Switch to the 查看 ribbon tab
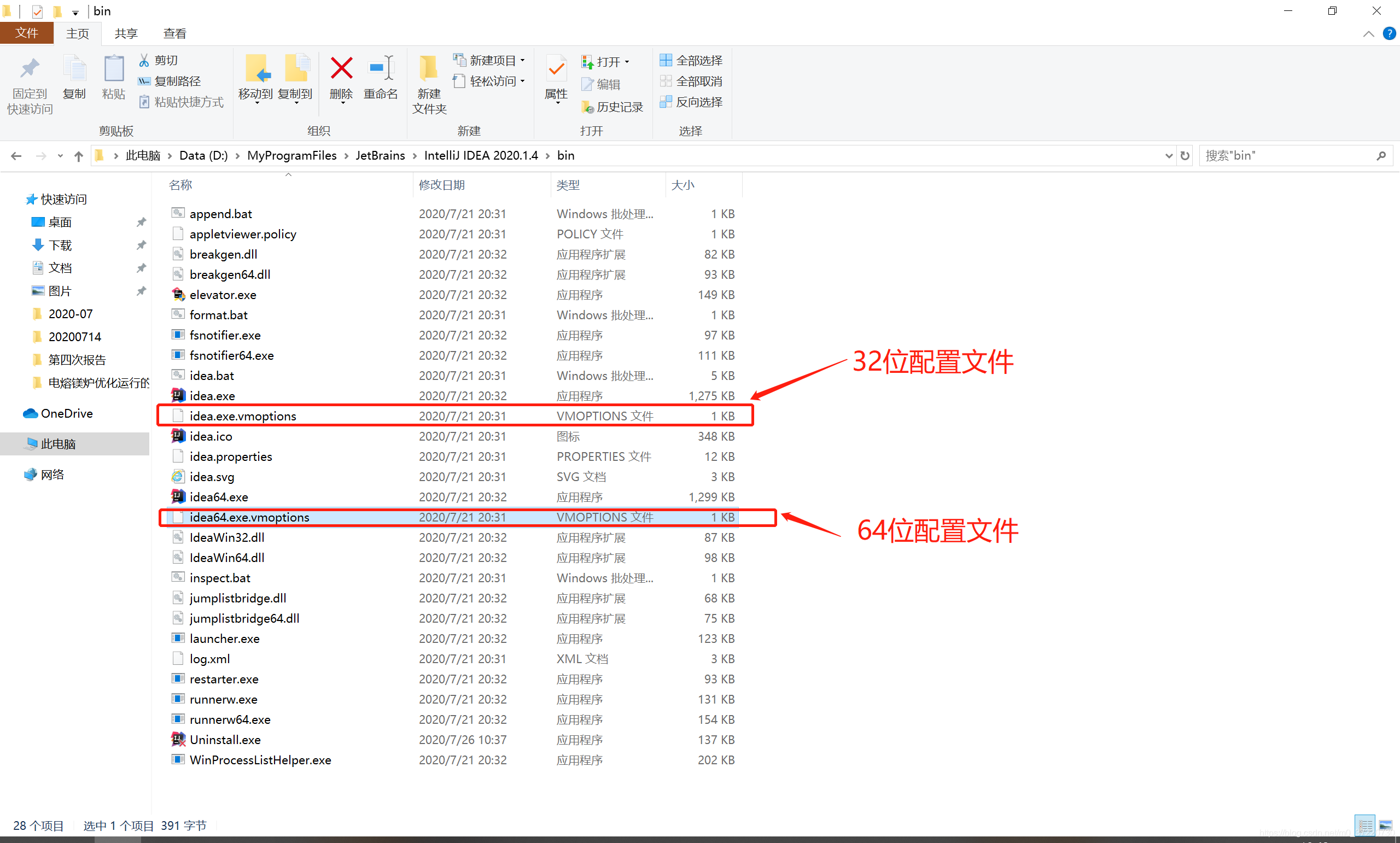1400x843 pixels. [175, 33]
